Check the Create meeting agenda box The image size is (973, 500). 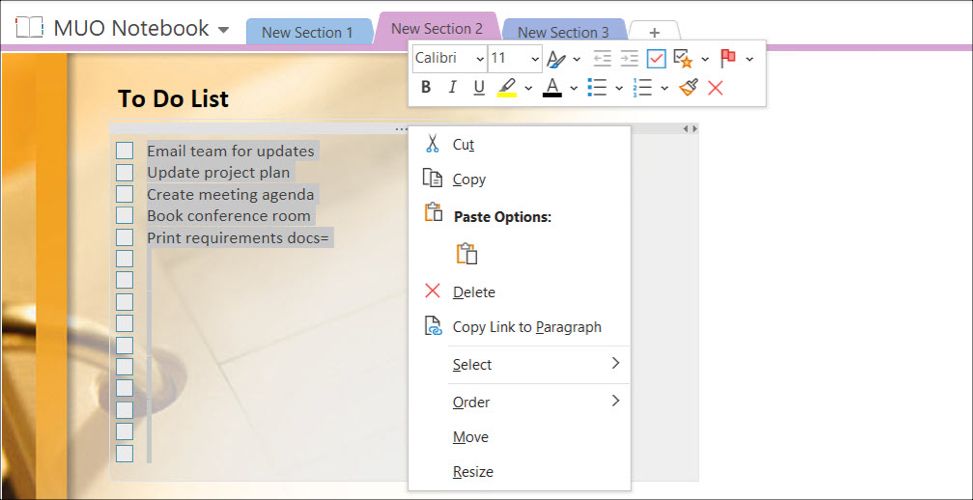[125, 194]
